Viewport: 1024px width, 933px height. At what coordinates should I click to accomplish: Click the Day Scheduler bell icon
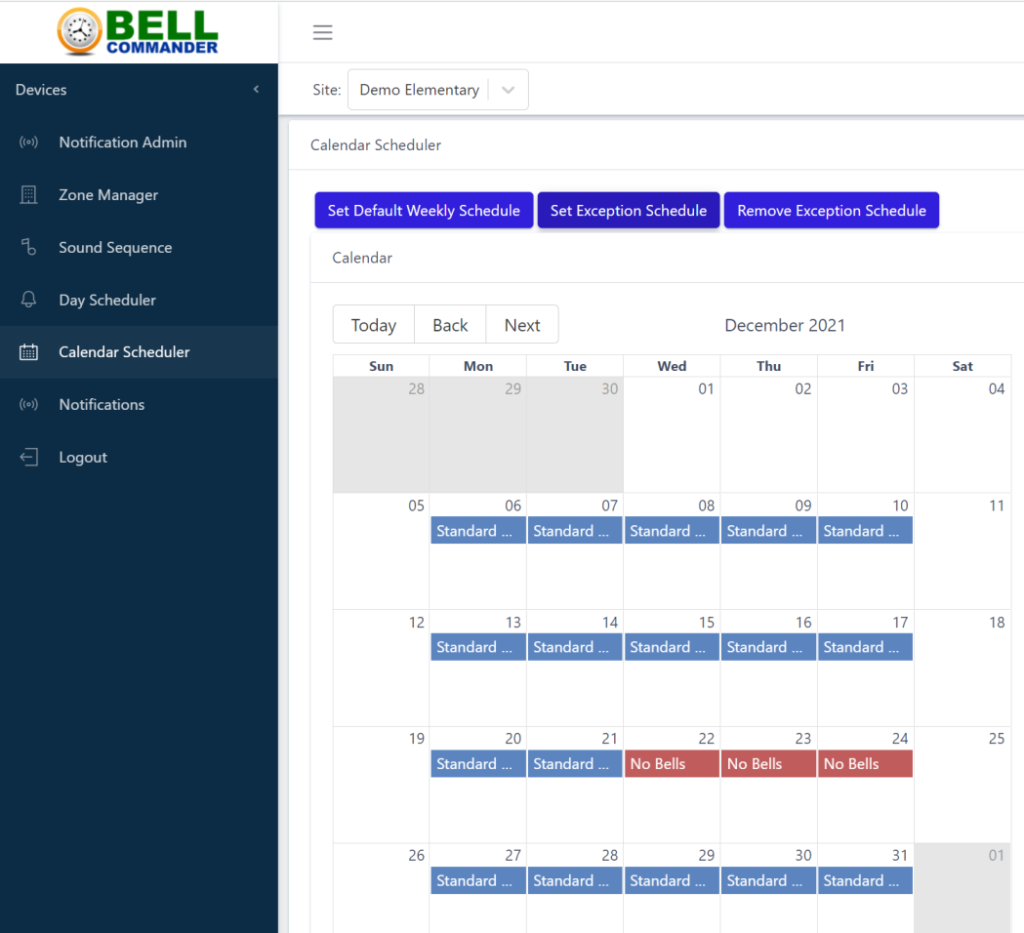click(29, 300)
